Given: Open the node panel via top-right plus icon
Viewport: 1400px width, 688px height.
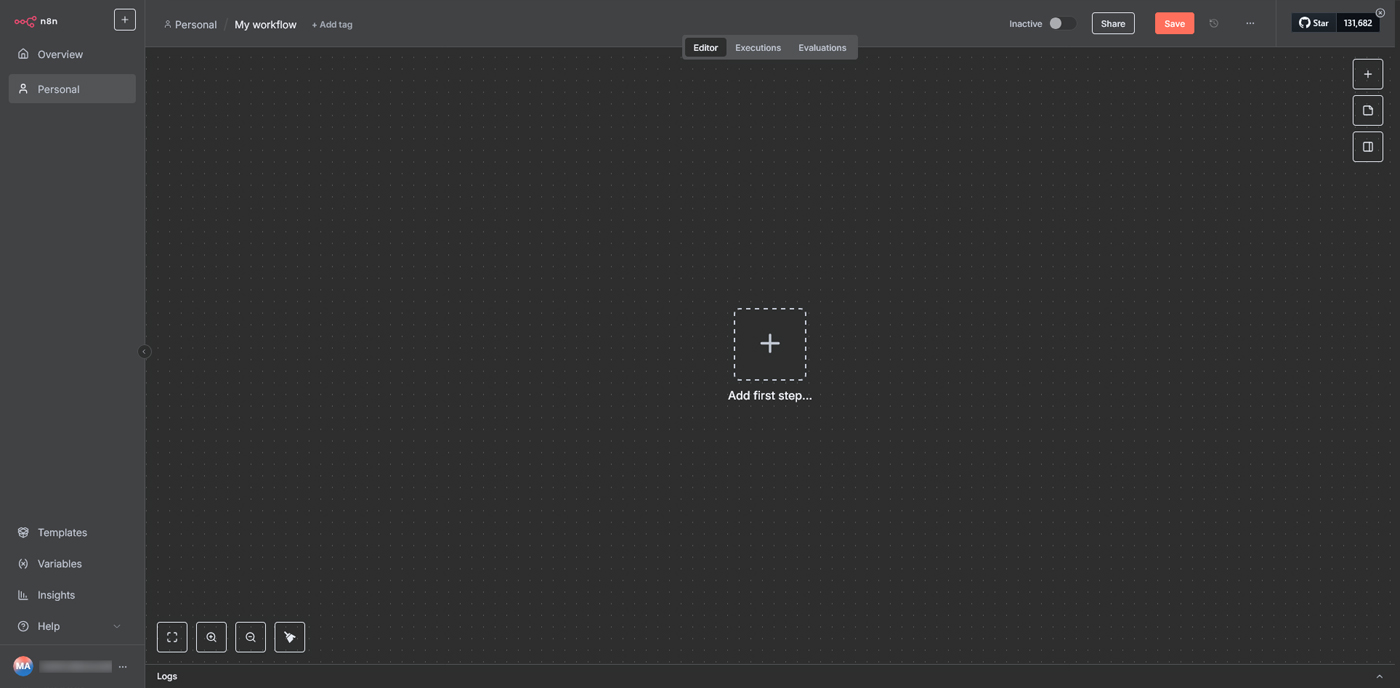Looking at the screenshot, I should [1367, 73].
